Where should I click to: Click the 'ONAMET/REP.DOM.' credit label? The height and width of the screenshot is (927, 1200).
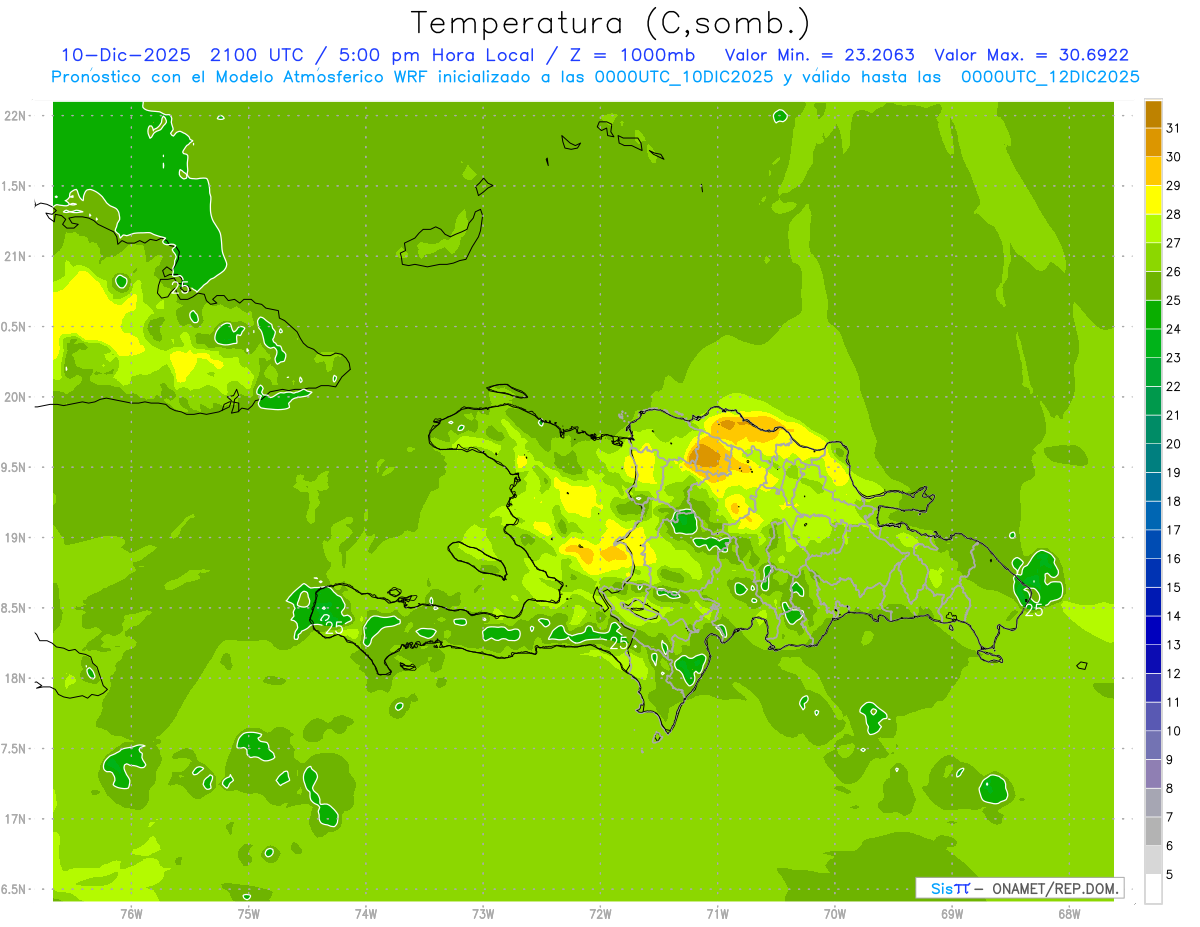tap(1055, 888)
